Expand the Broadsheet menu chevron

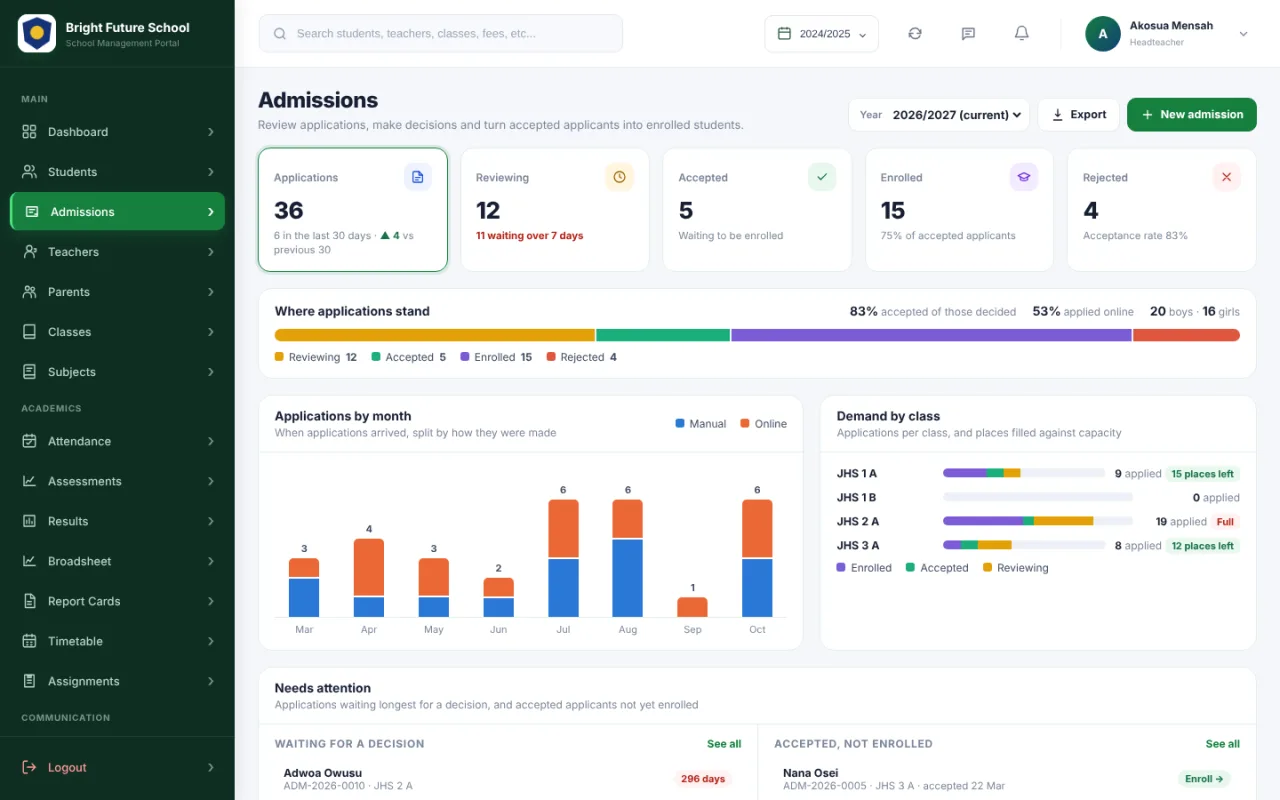(x=211, y=561)
